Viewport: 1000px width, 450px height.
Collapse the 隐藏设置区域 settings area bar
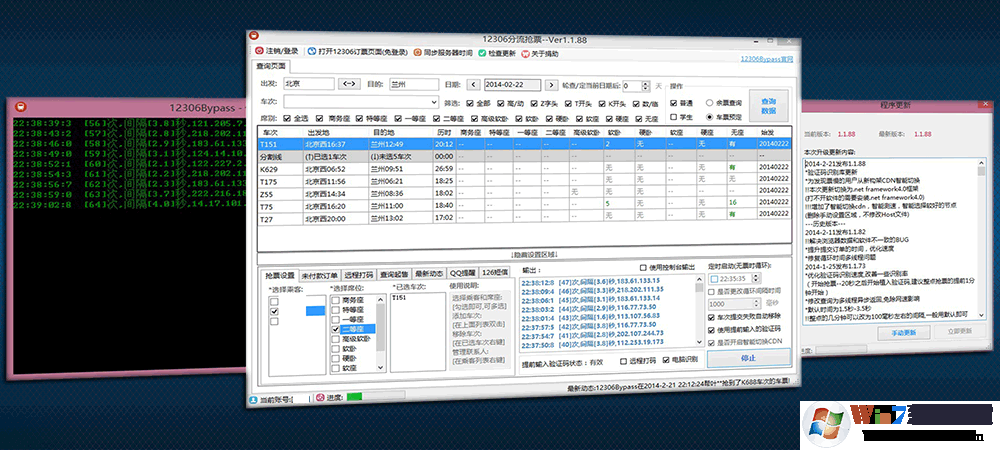pos(524,256)
